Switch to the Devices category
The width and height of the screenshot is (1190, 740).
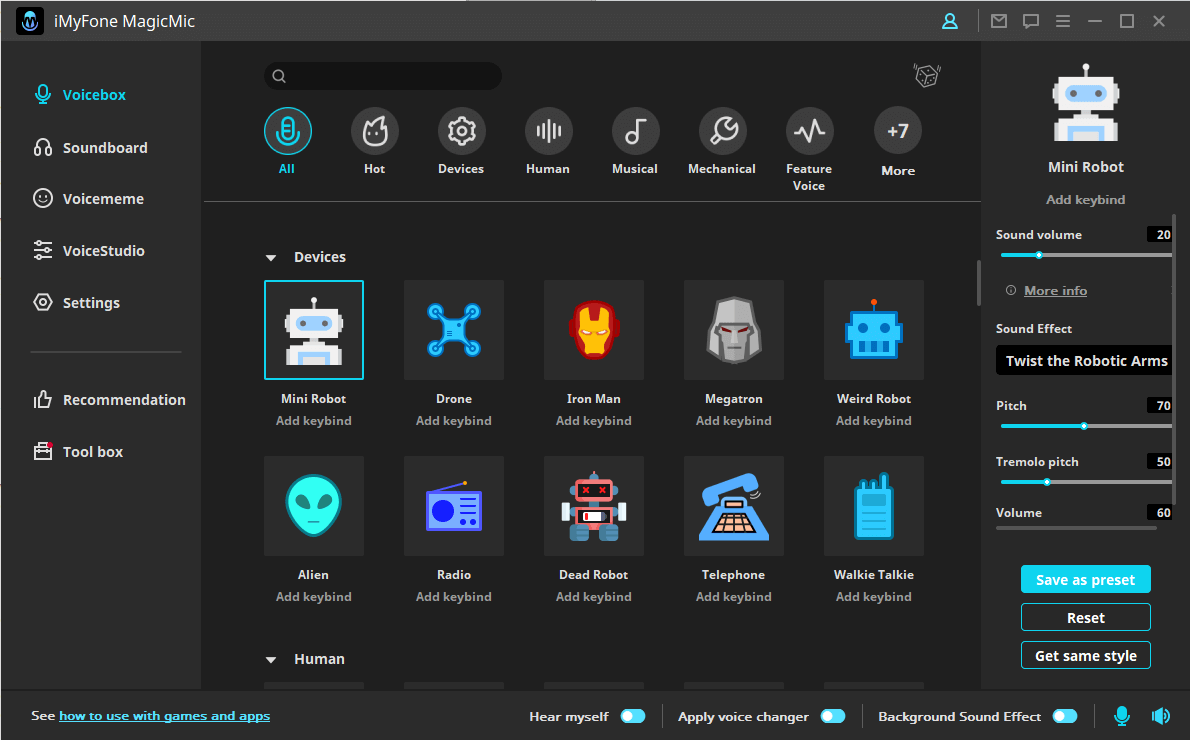point(461,142)
